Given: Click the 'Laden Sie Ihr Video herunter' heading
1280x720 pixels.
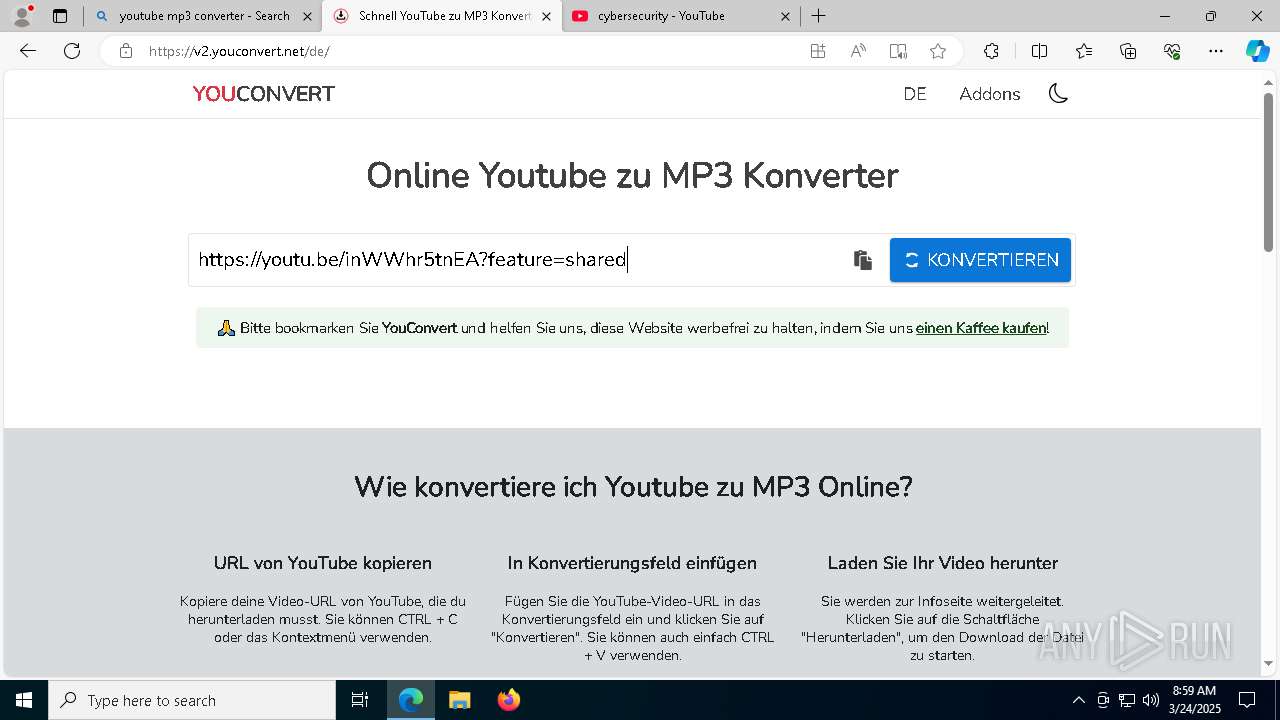Looking at the screenshot, I should [942, 563].
